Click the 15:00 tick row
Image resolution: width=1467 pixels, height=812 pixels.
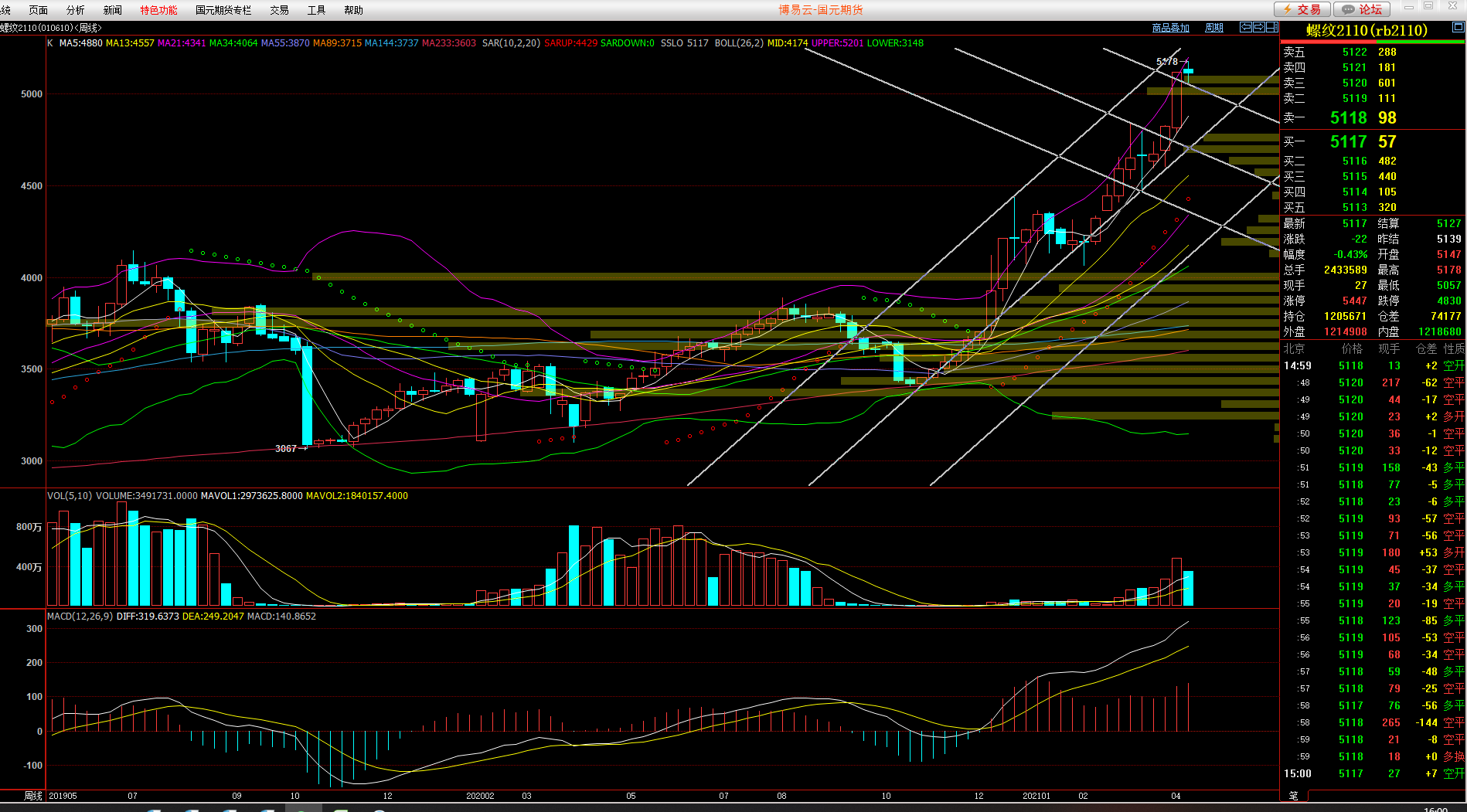1373,774
